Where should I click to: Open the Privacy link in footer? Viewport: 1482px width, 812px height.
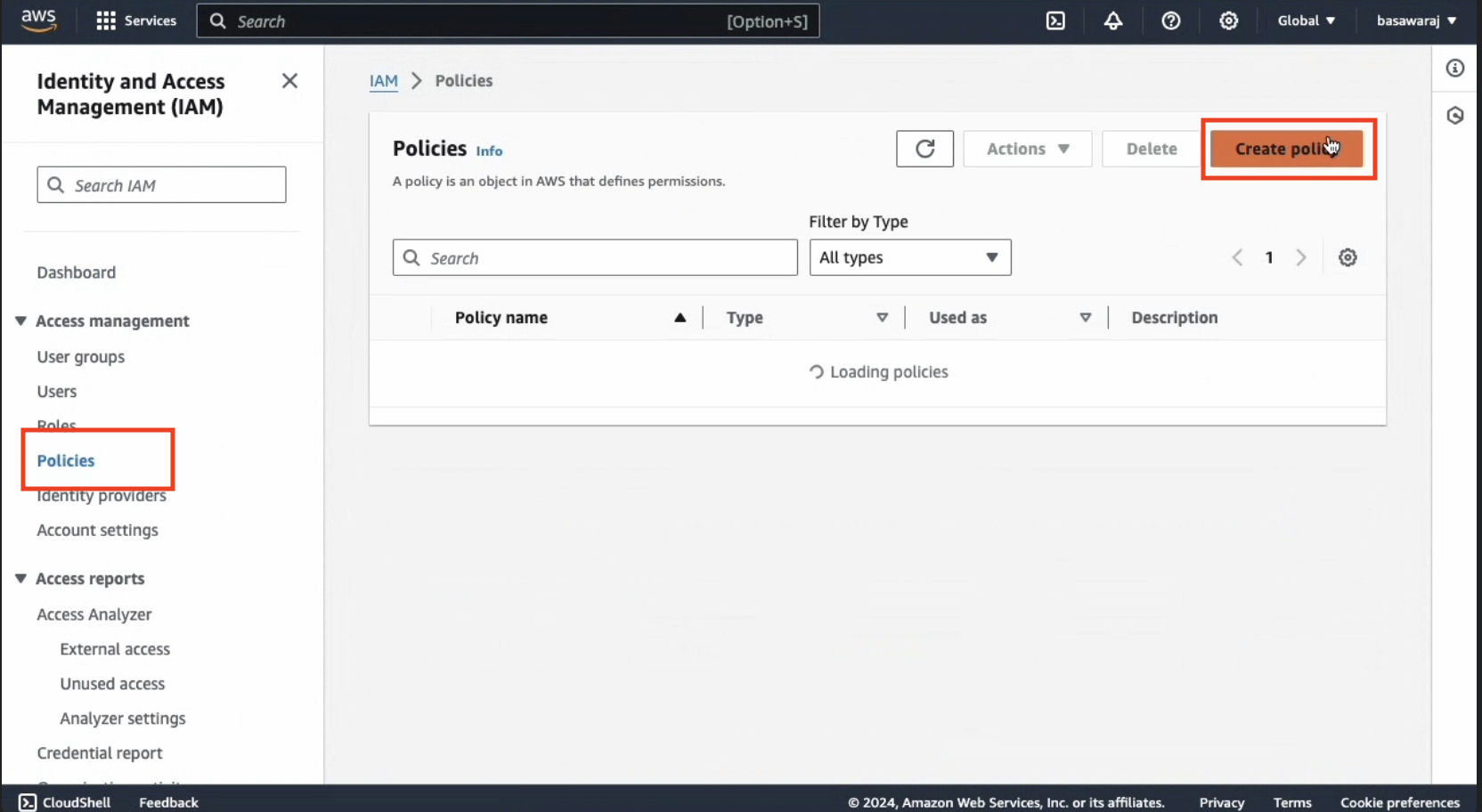click(x=1221, y=802)
